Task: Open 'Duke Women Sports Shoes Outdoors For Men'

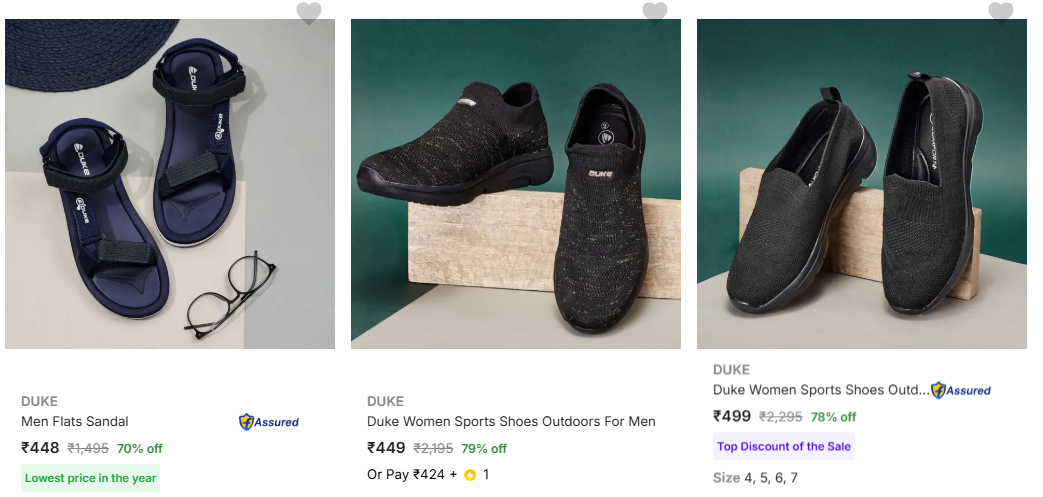Action: tap(511, 422)
